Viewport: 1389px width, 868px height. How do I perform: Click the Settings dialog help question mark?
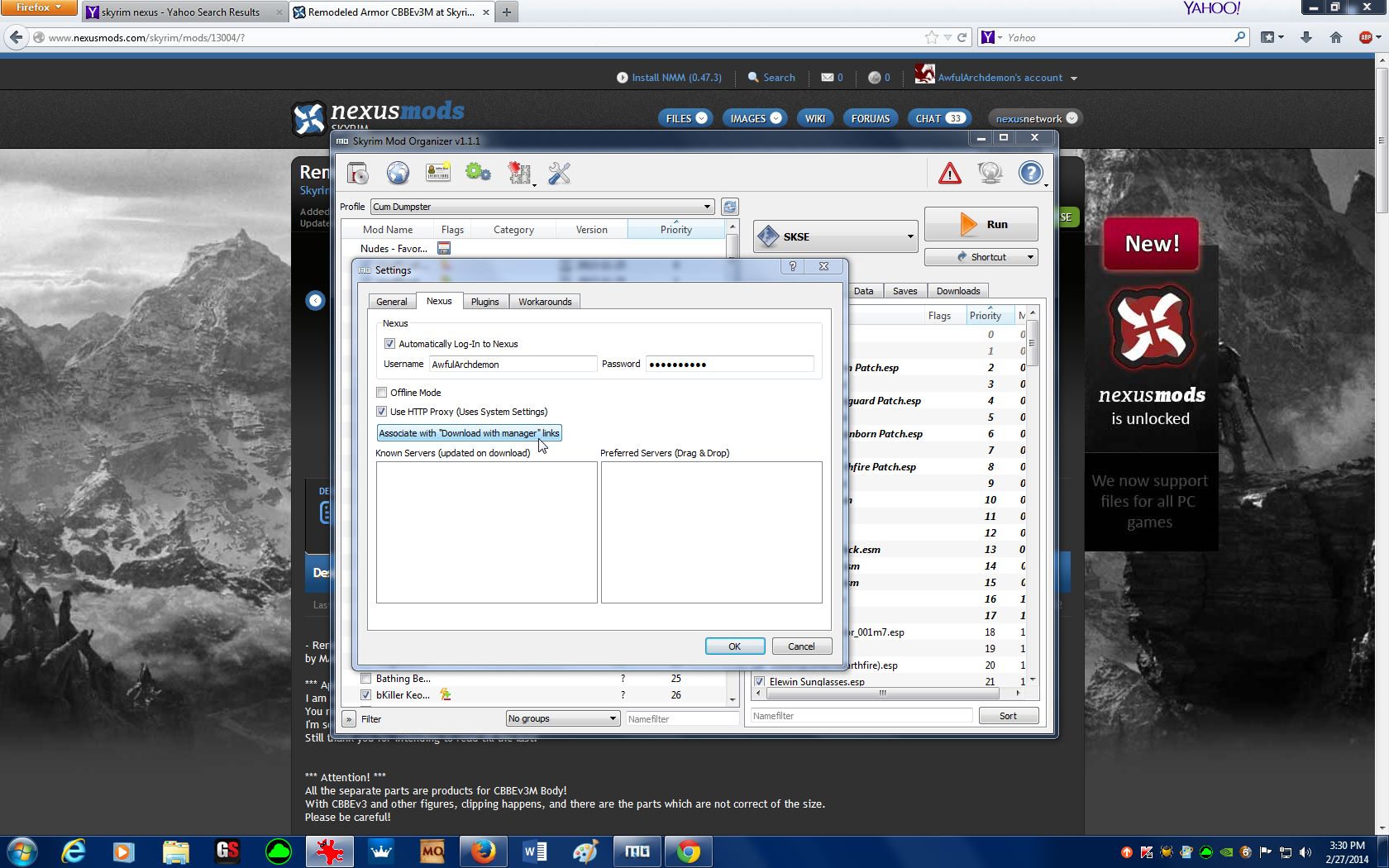tap(792, 266)
